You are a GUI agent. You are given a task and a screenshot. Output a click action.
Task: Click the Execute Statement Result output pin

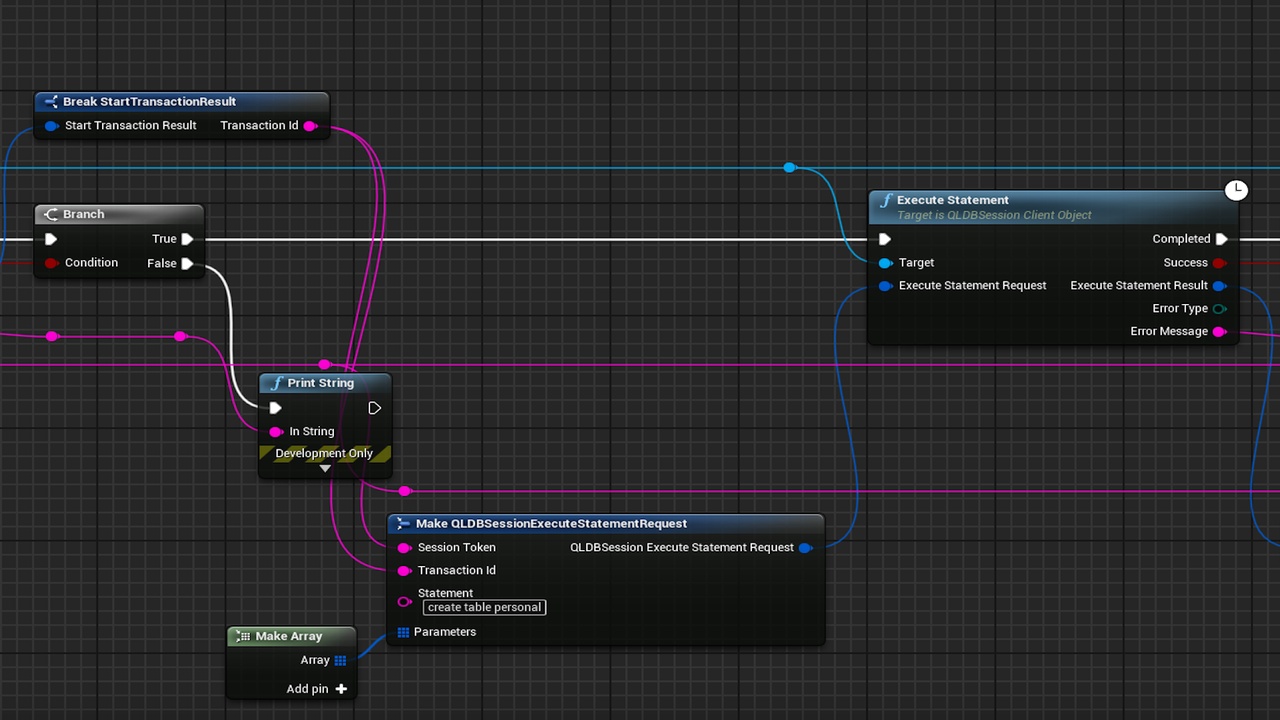1219,286
